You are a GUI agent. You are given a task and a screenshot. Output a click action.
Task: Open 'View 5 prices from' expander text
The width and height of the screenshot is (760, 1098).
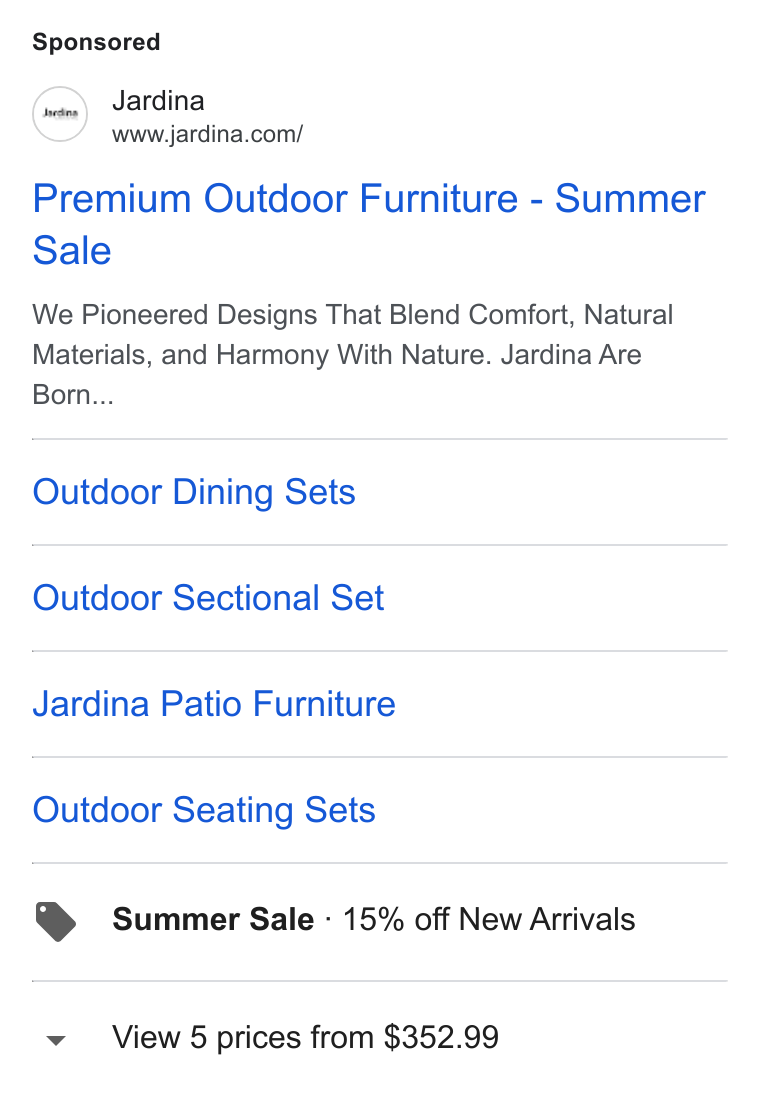click(245, 1038)
